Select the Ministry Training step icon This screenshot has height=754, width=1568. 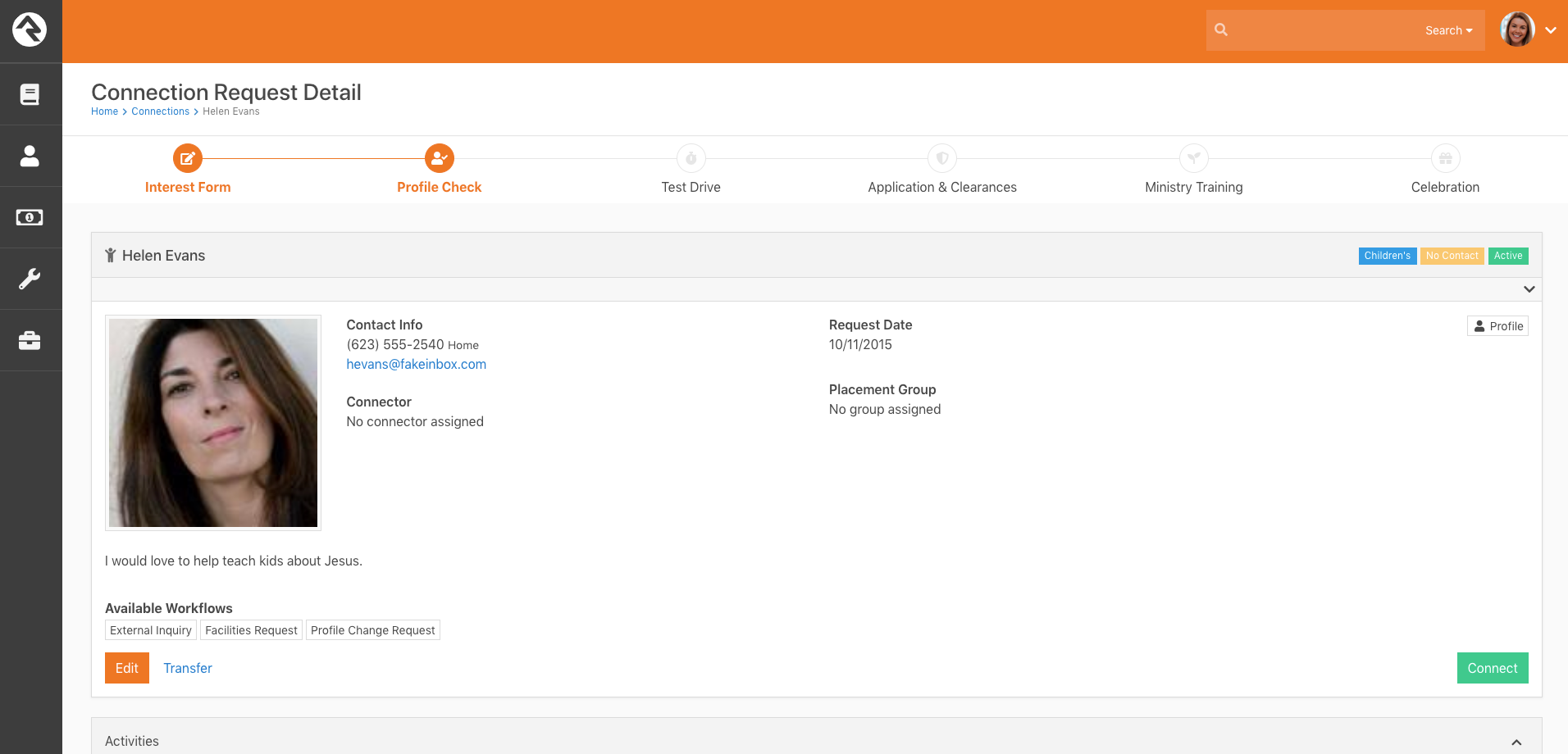pos(1194,158)
